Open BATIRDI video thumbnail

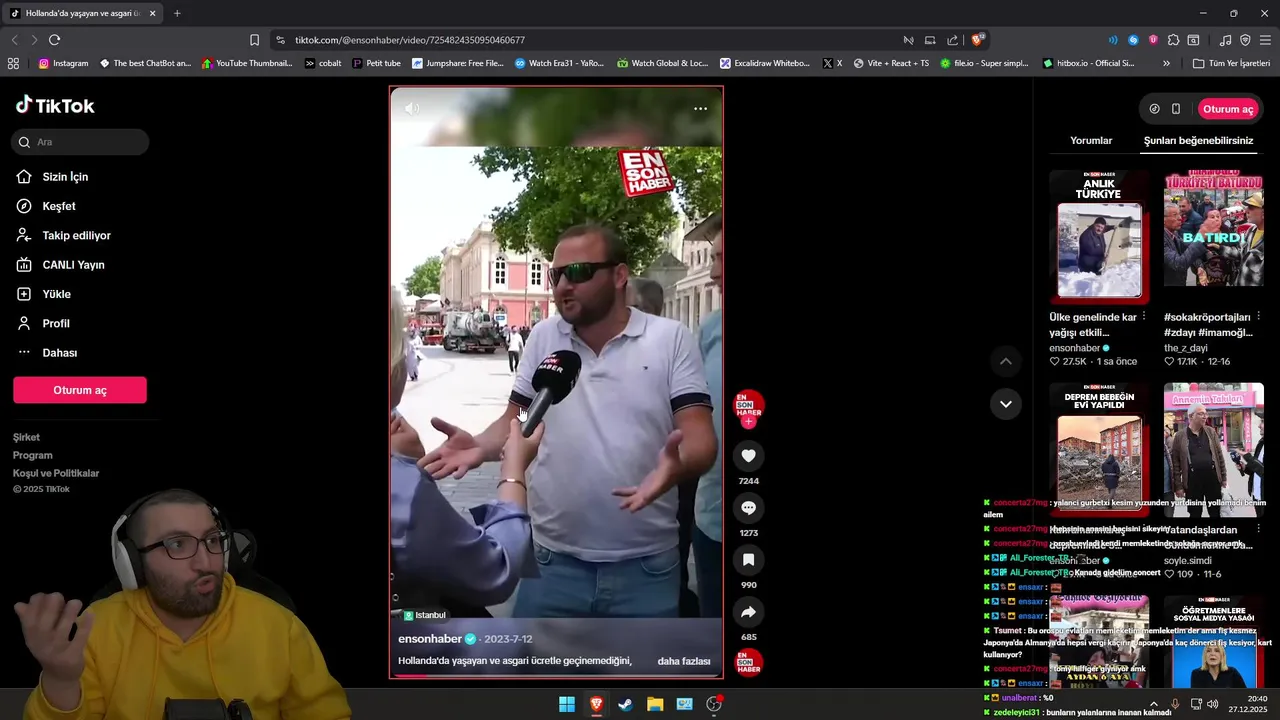tap(1214, 237)
